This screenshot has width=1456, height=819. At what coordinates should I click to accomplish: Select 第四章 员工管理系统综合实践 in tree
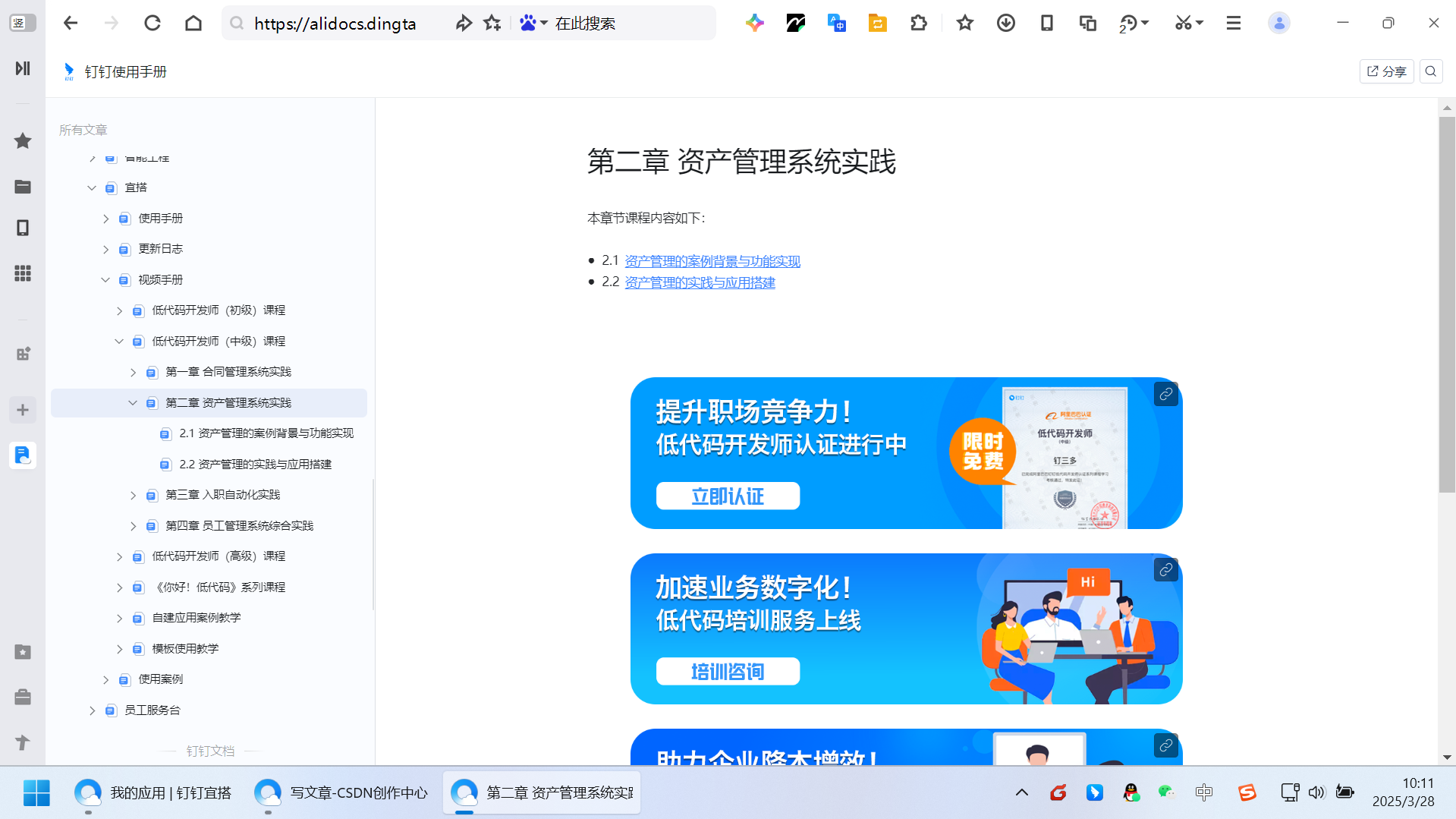(x=239, y=526)
